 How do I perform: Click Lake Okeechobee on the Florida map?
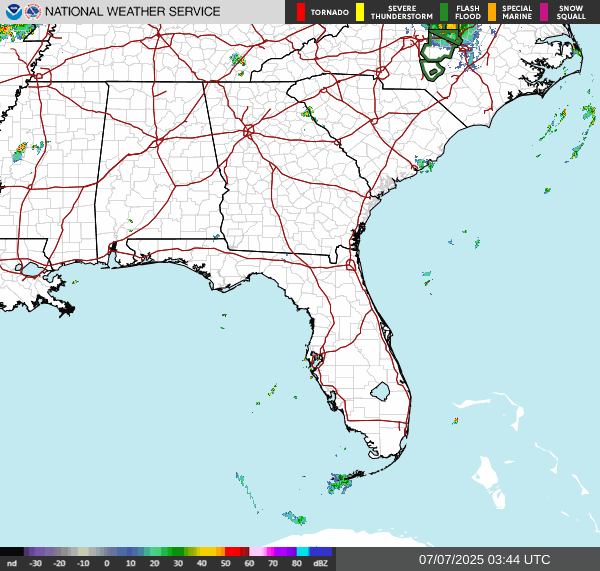coord(380,392)
